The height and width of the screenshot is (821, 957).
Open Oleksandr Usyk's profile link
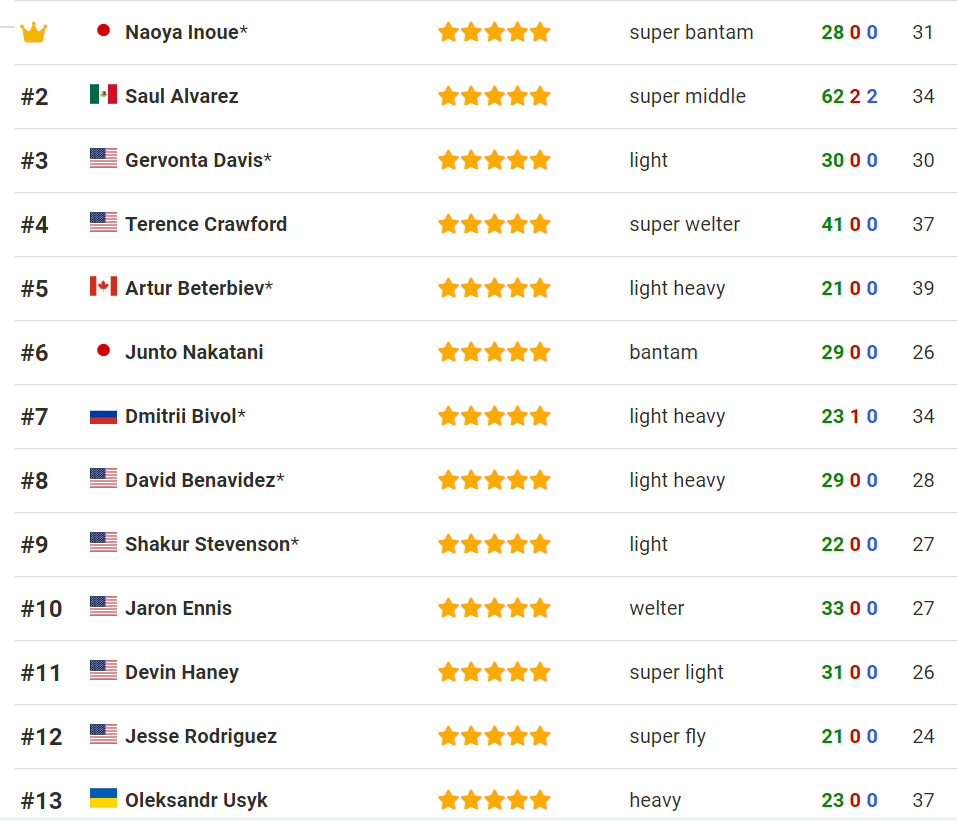tap(196, 800)
